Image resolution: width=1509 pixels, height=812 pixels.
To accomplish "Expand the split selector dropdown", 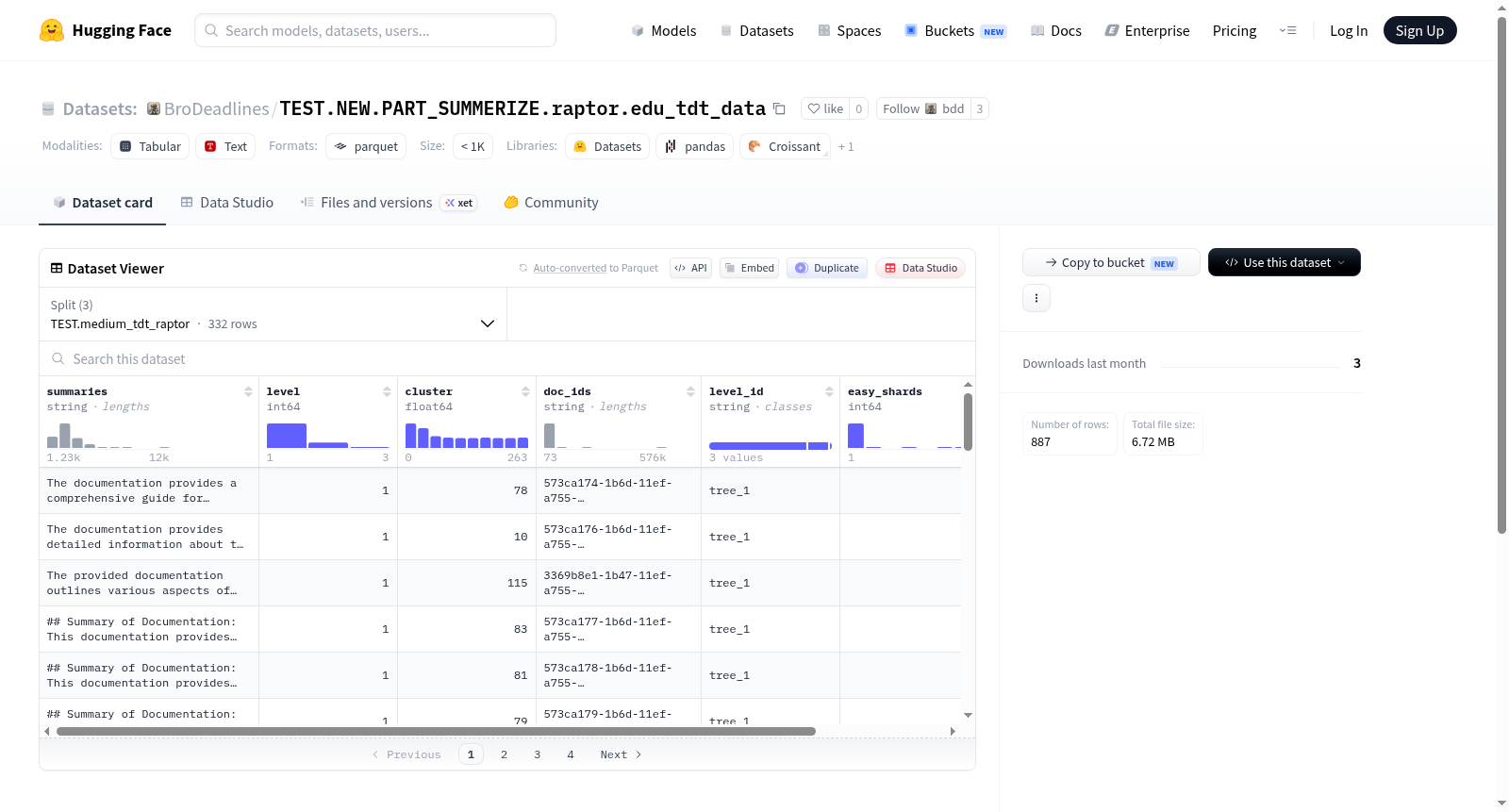I will (274, 314).
